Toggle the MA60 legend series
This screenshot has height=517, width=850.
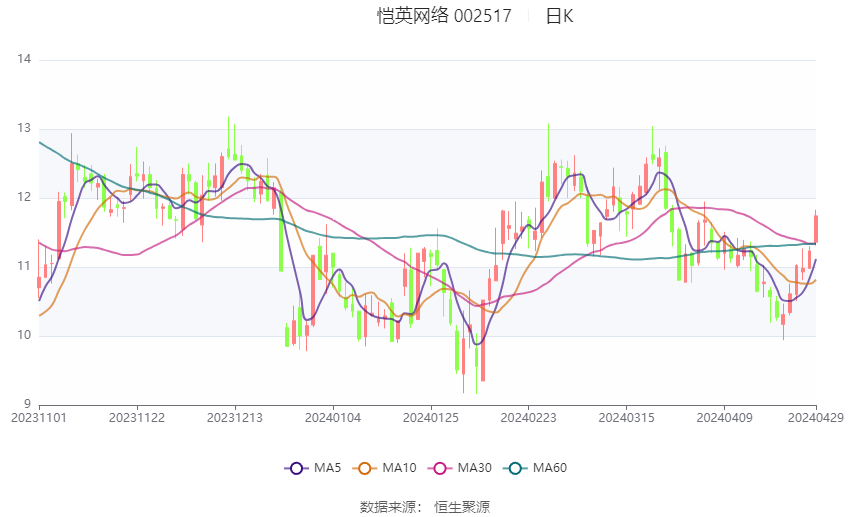tap(535, 468)
